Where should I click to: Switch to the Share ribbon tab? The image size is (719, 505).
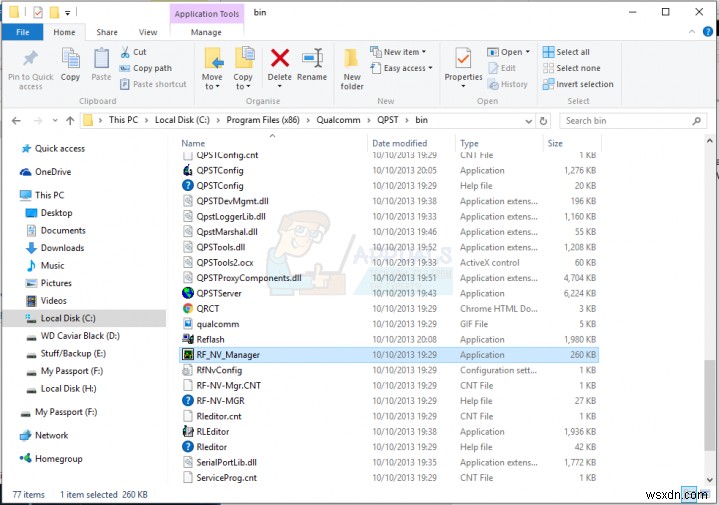click(x=107, y=32)
